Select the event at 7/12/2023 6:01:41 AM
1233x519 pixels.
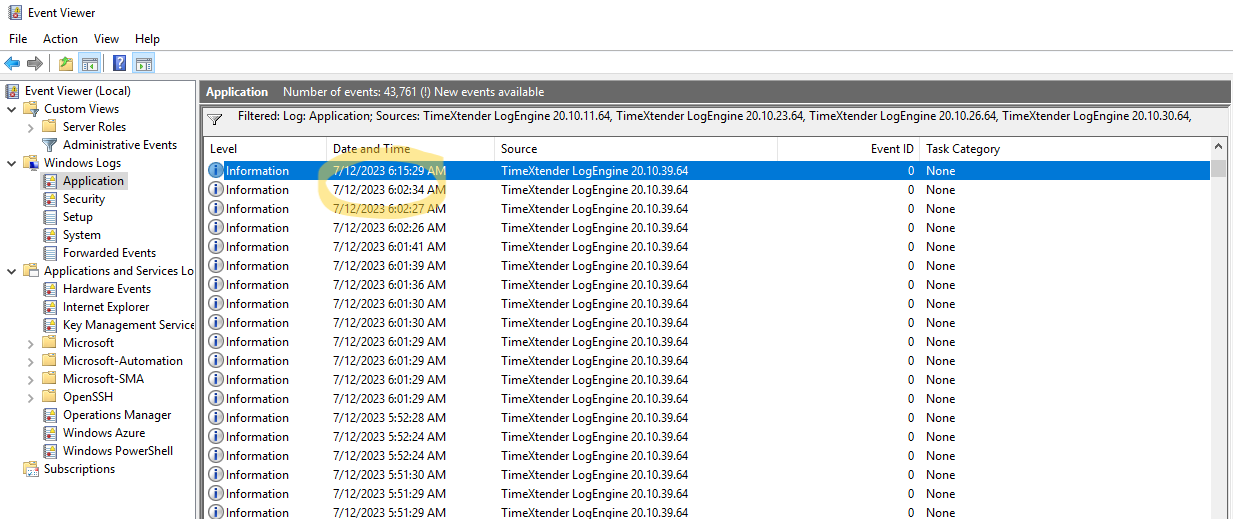click(707, 247)
